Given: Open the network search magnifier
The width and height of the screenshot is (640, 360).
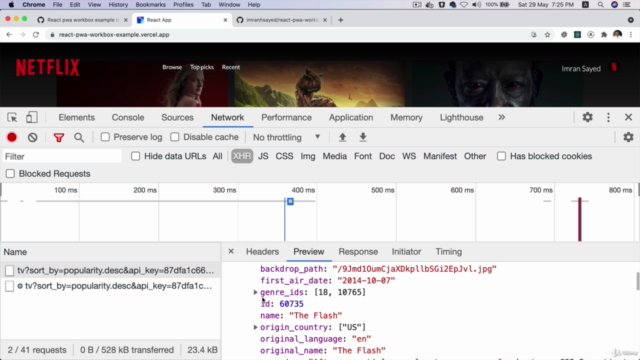Looking at the screenshot, I should pyautogui.click(x=79, y=138).
